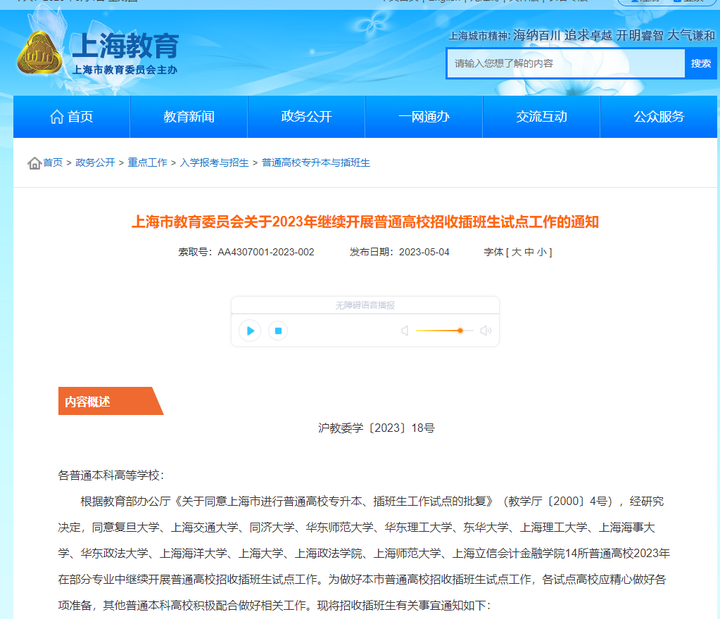Open the 一网通办 navigation tab
The image size is (720, 619).
(x=424, y=117)
